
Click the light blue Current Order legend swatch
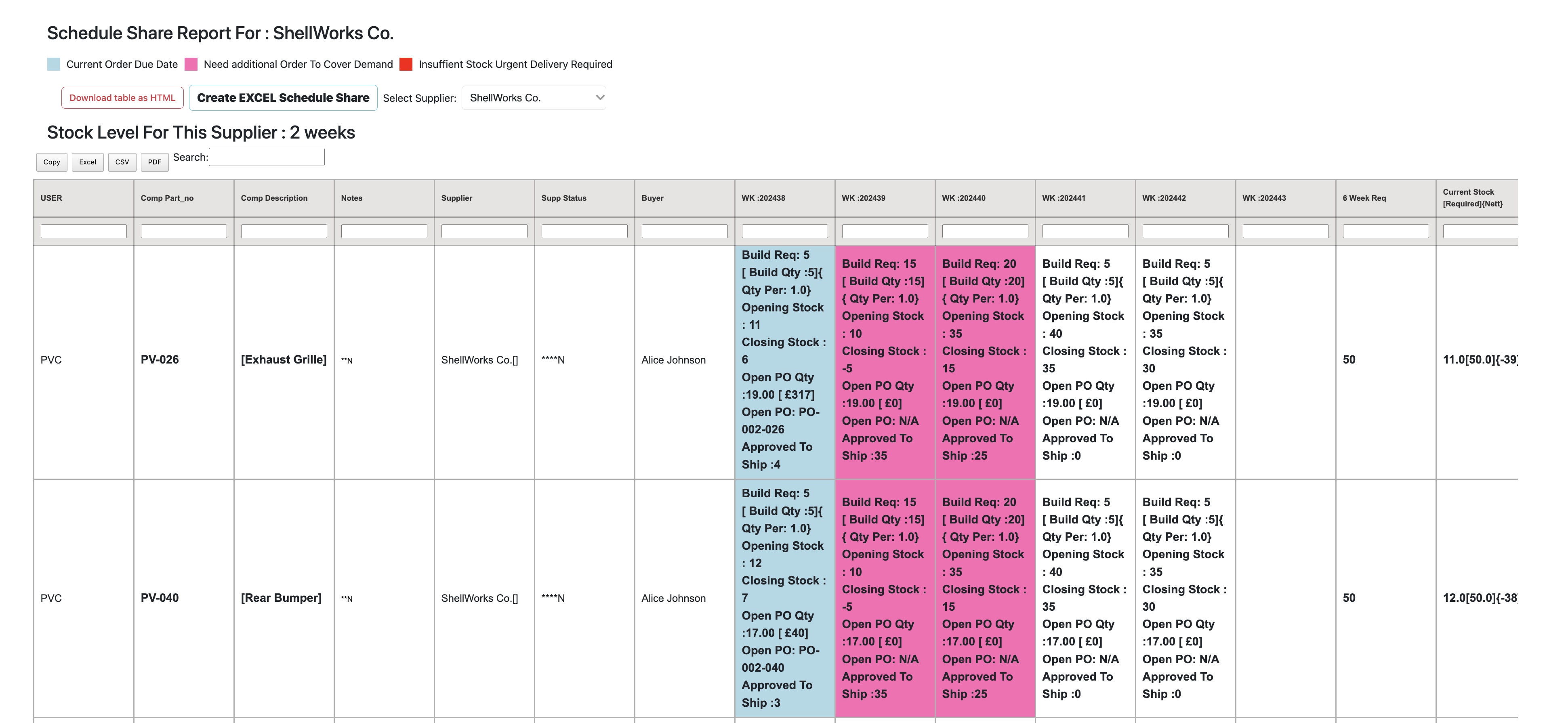click(x=54, y=65)
